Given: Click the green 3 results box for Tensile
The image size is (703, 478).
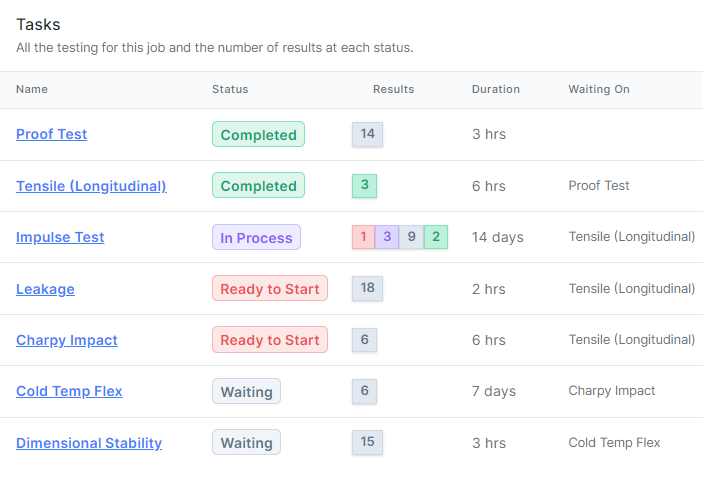Looking at the screenshot, I should (x=364, y=186).
